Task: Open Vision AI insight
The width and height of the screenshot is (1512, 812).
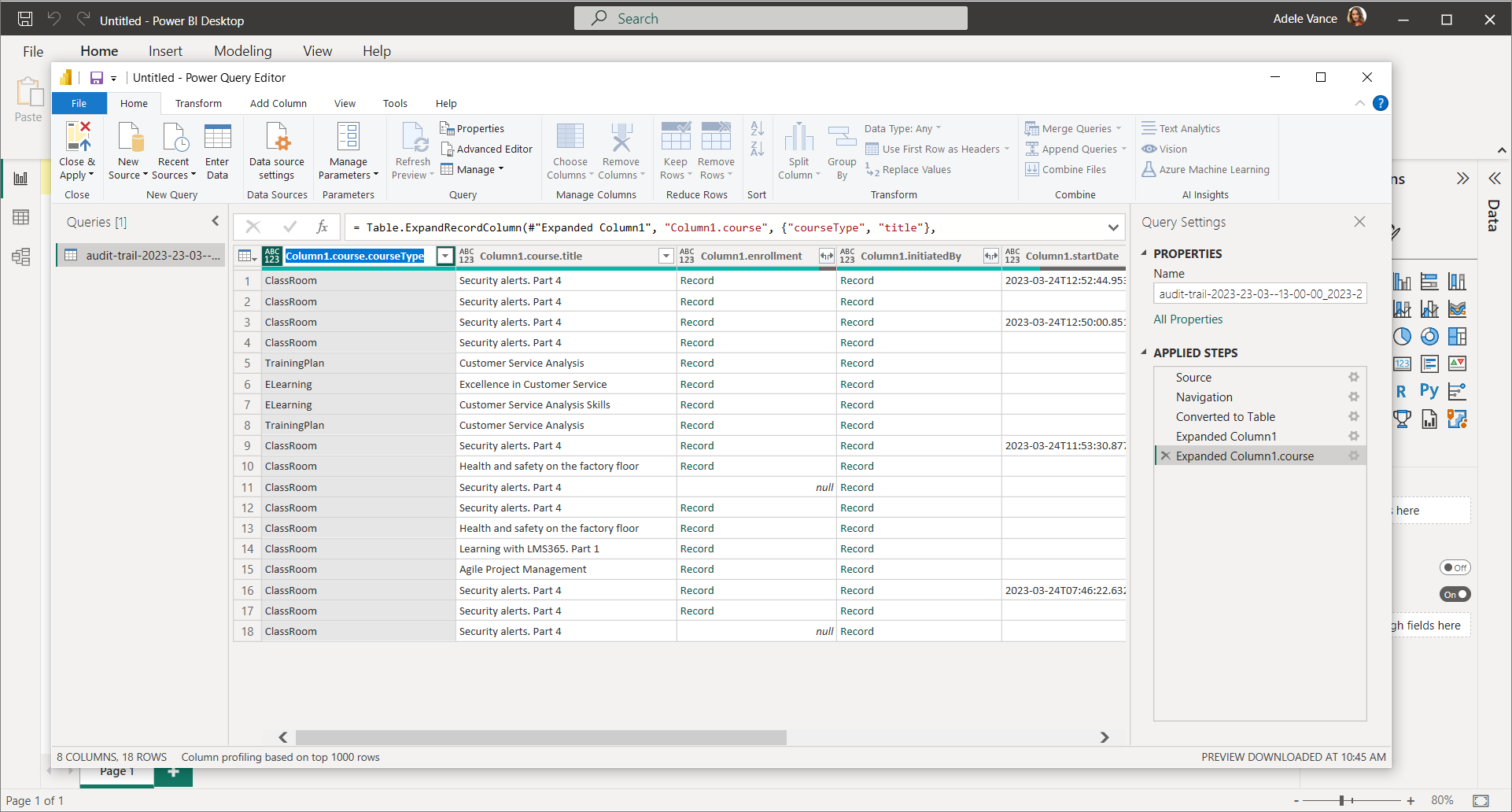Action: pyautogui.click(x=1164, y=149)
